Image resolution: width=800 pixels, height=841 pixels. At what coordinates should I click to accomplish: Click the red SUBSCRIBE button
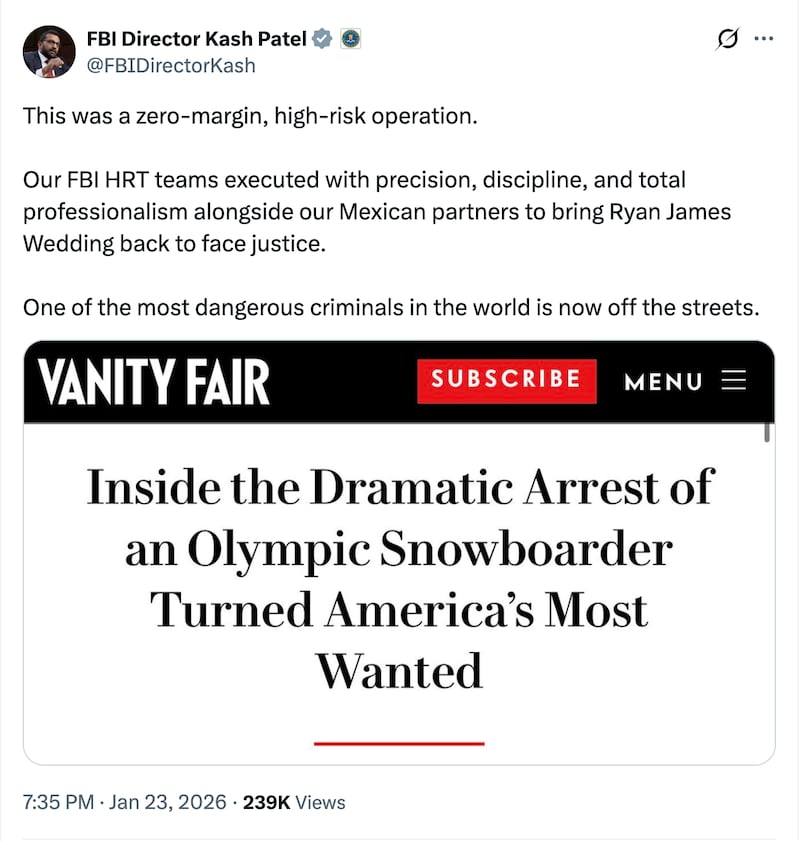[x=506, y=380]
